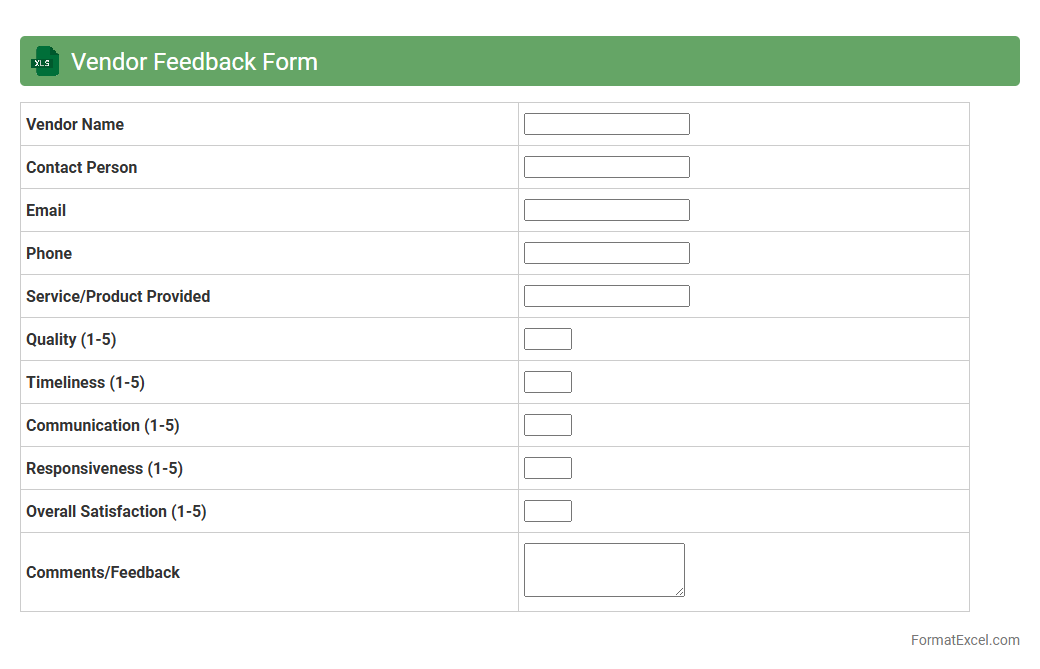This screenshot has width=1040, height=669.
Task: Focus the Communication (1-5) rating box
Action: (x=548, y=425)
